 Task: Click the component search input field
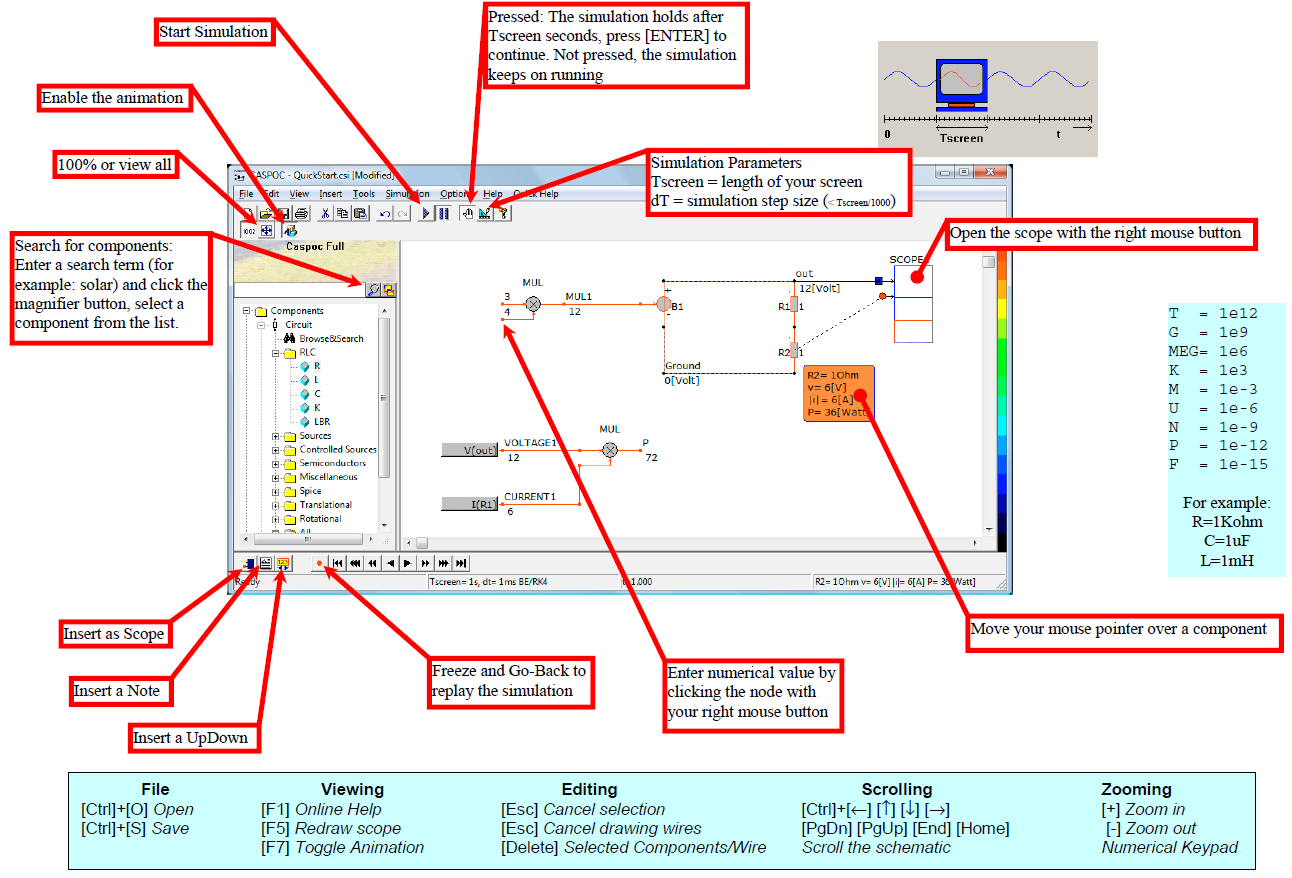pyautogui.click(x=298, y=290)
